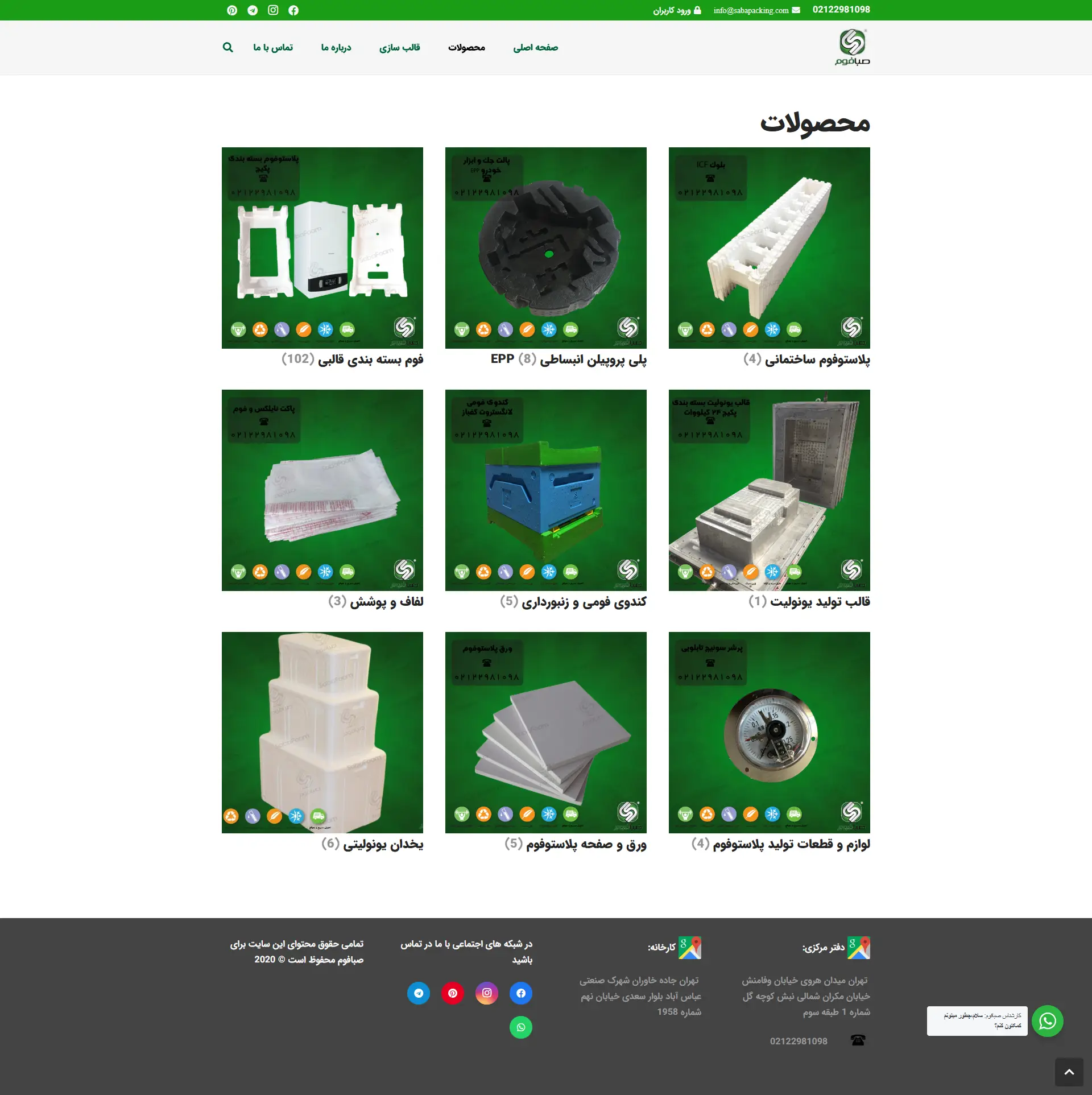The width and height of the screenshot is (1092, 1095).
Task: Click red Pinterest circle in footer
Action: pyautogui.click(x=453, y=993)
